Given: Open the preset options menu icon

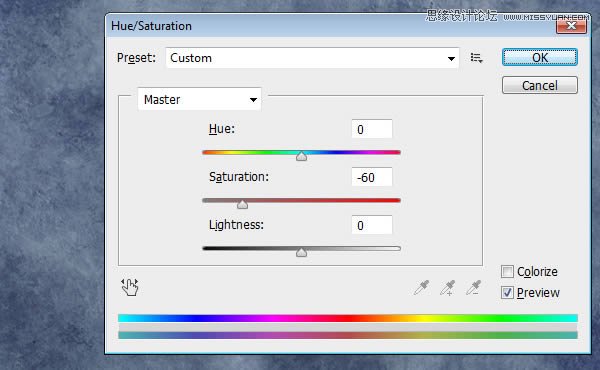Looking at the screenshot, I should pos(476,58).
